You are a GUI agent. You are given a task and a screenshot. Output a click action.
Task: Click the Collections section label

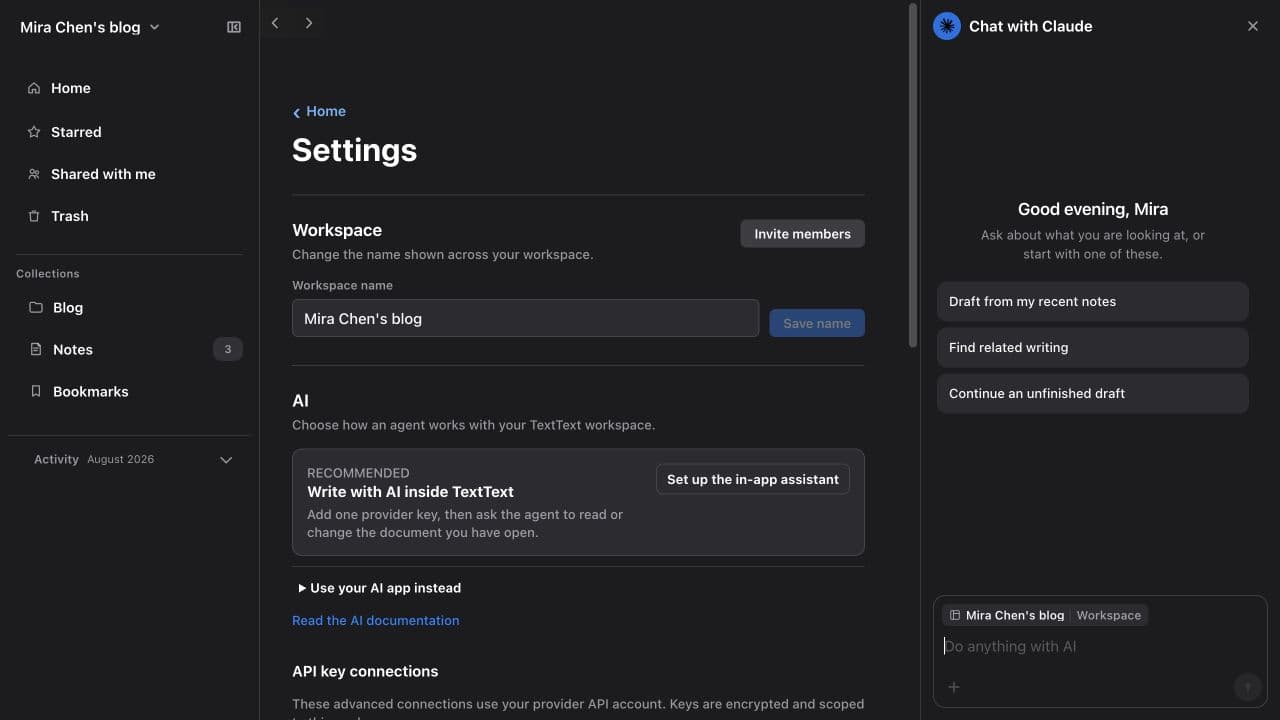click(48, 274)
